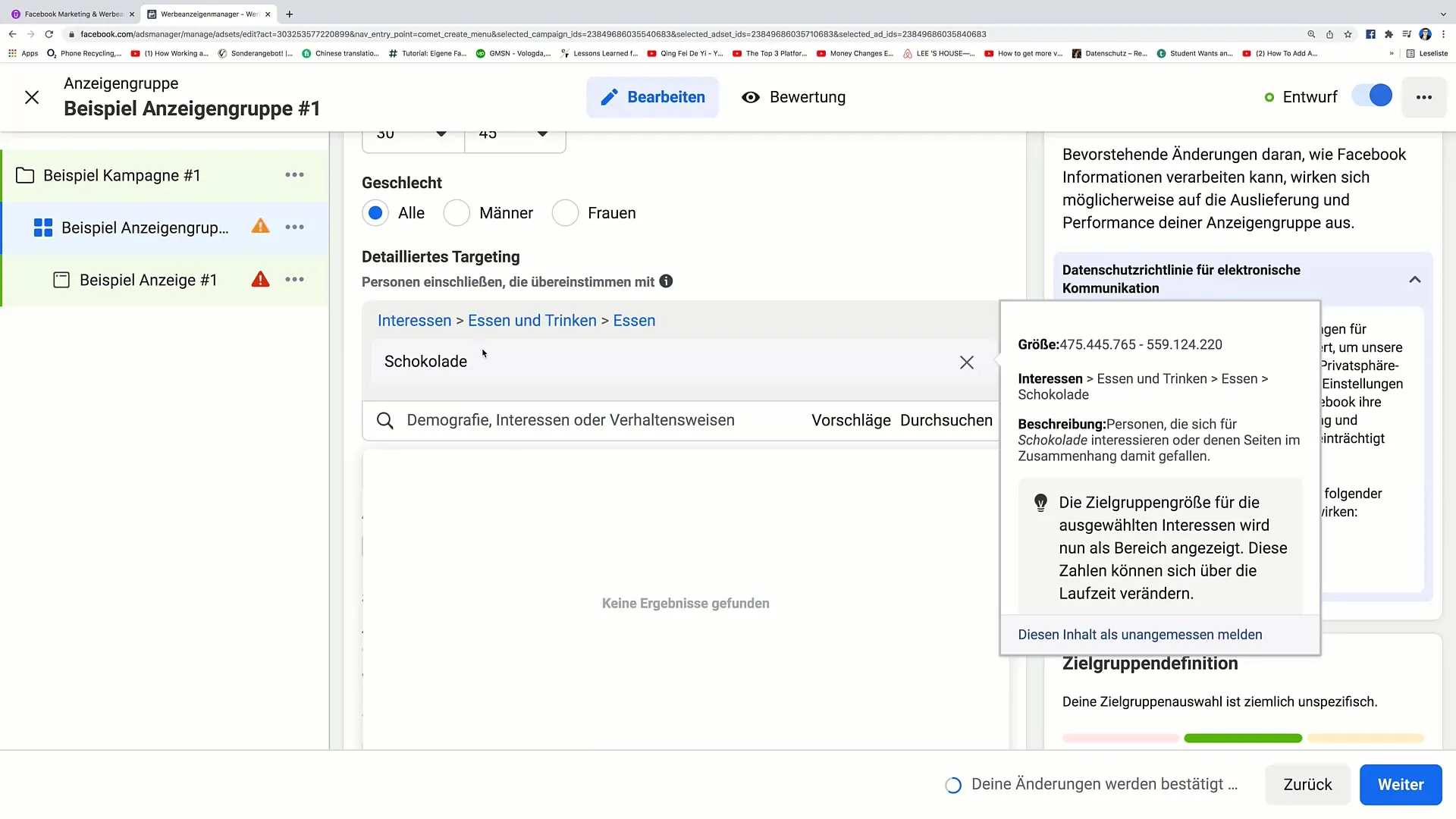Viewport: 1456px width, 819px height.
Task: Remove Schokolade interest with X
Action: 966,362
